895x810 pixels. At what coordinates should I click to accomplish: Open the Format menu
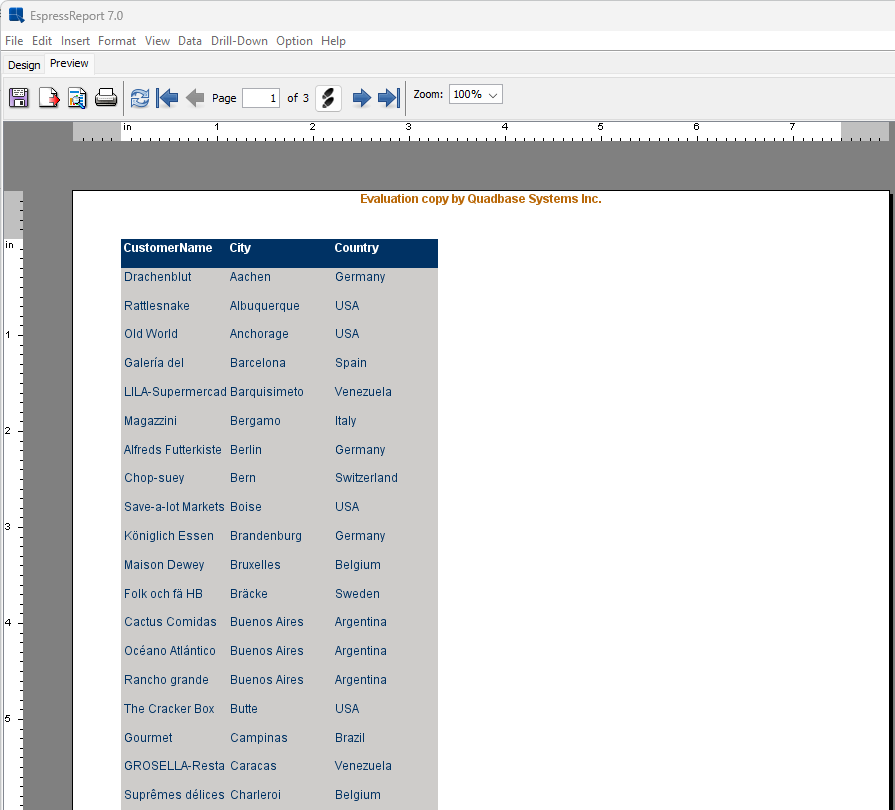117,41
